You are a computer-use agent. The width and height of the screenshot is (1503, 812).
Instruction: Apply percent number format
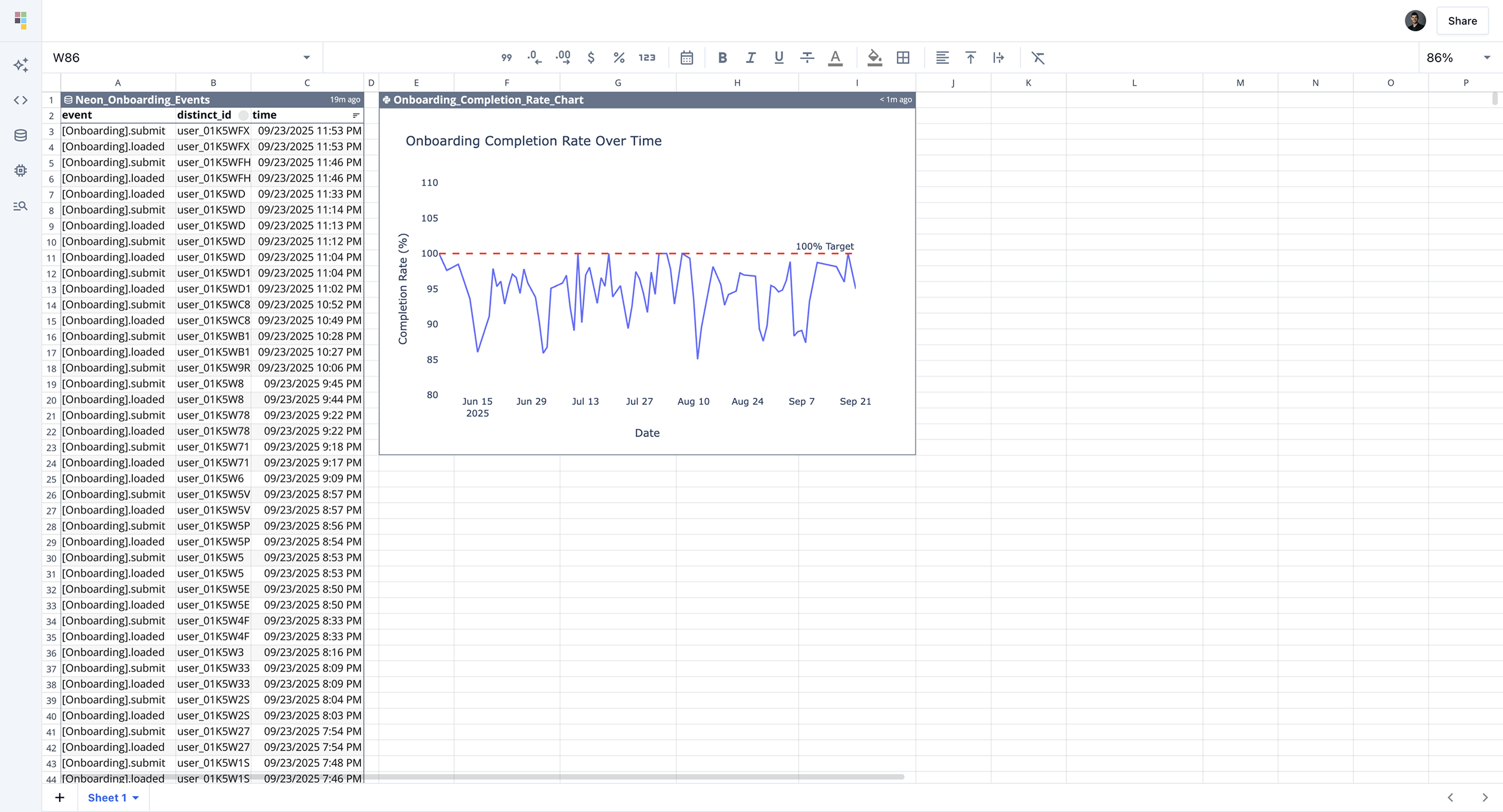619,57
